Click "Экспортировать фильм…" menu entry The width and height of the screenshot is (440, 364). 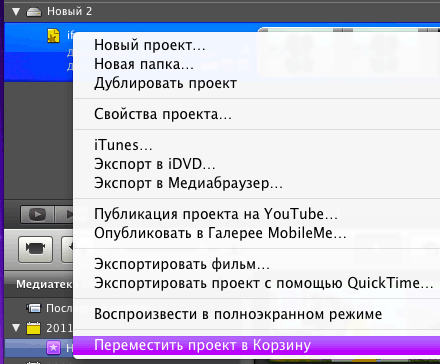pos(256,264)
